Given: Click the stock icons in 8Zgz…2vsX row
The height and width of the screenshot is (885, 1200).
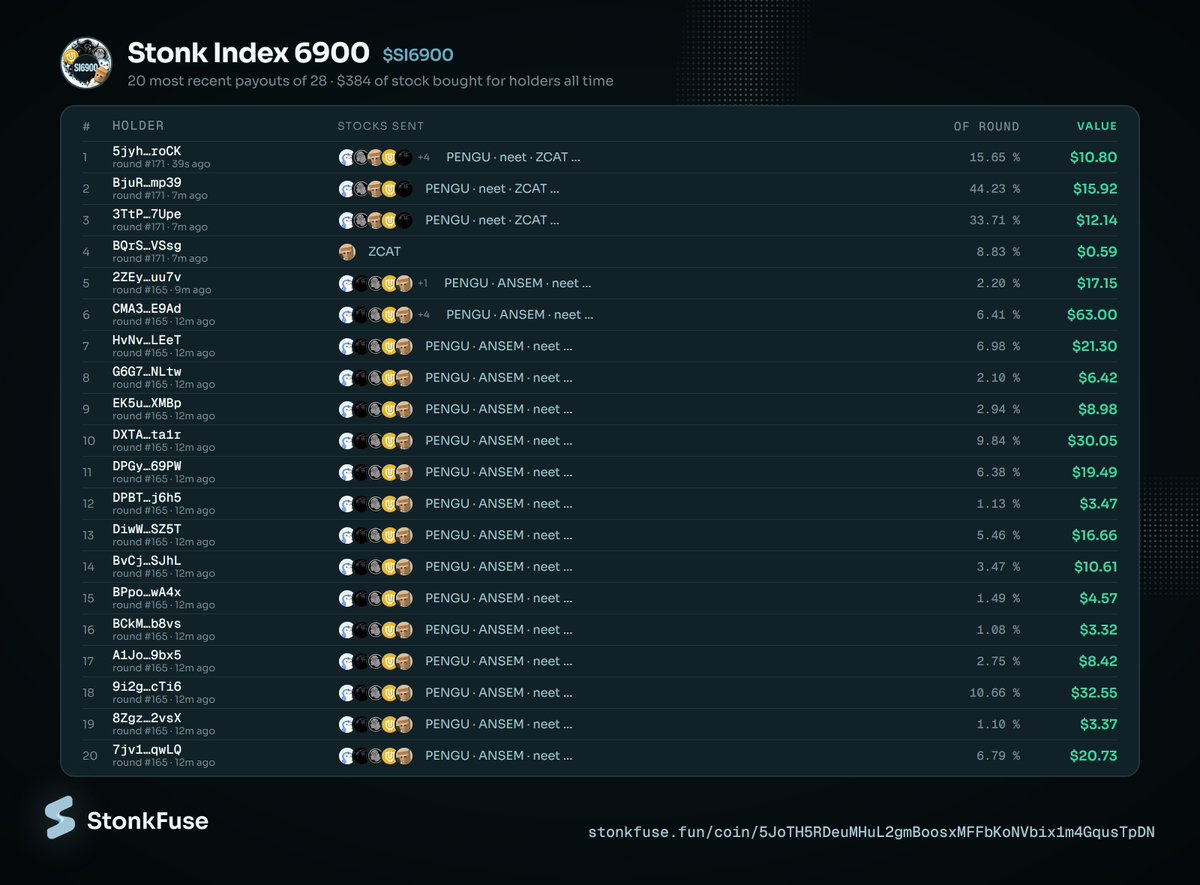Looking at the screenshot, I should pyautogui.click(x=375, y=724).
